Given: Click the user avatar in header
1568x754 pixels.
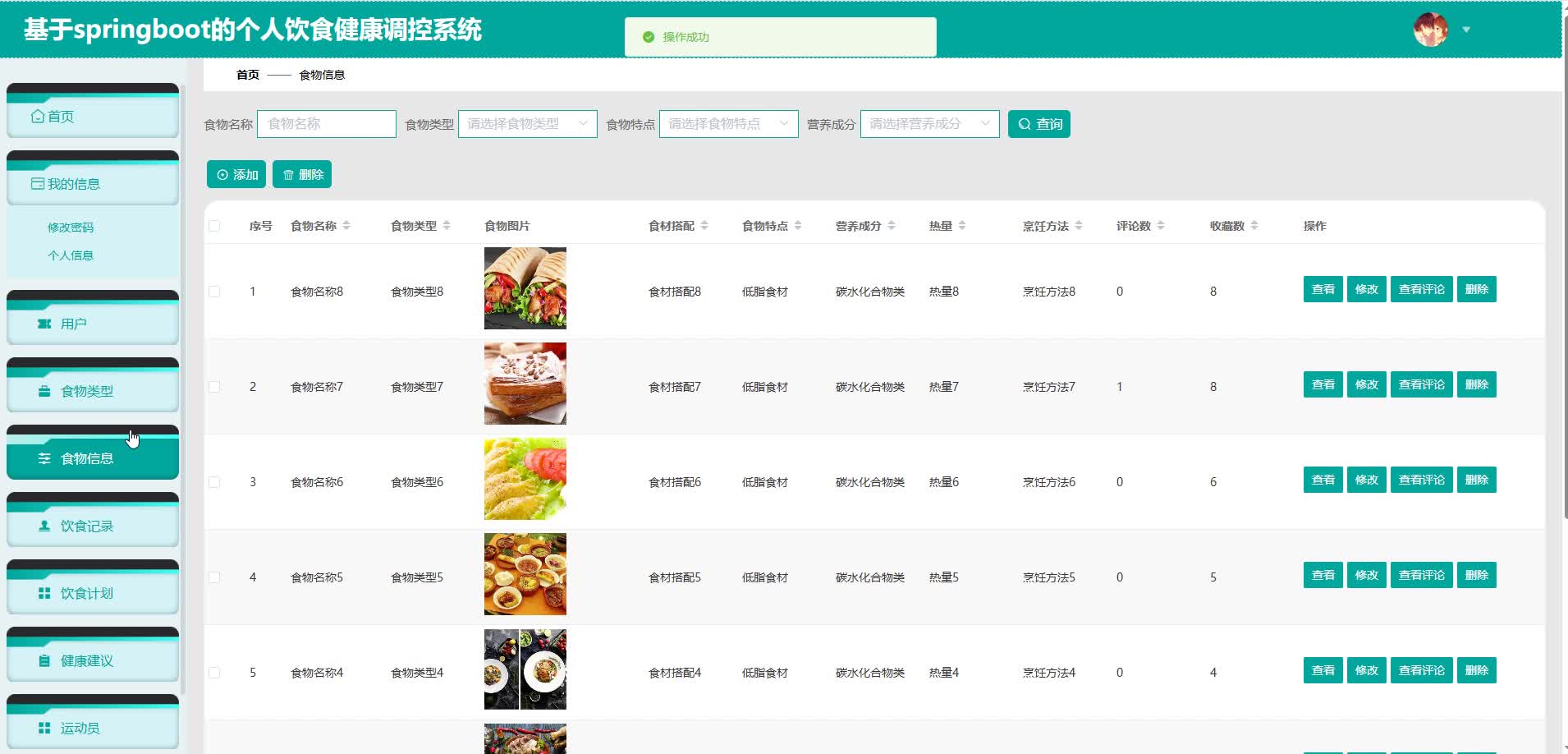Looking at the screenshot, I should pyautogui.click(x=1430, y=30).
